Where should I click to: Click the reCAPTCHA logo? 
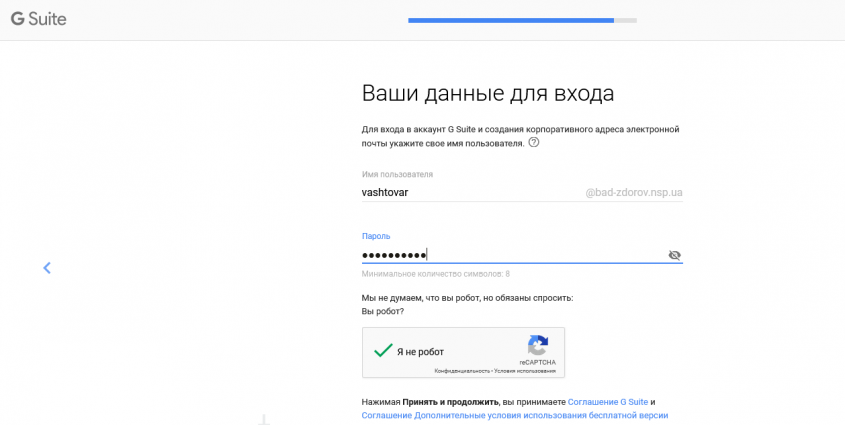coord(538,346)
